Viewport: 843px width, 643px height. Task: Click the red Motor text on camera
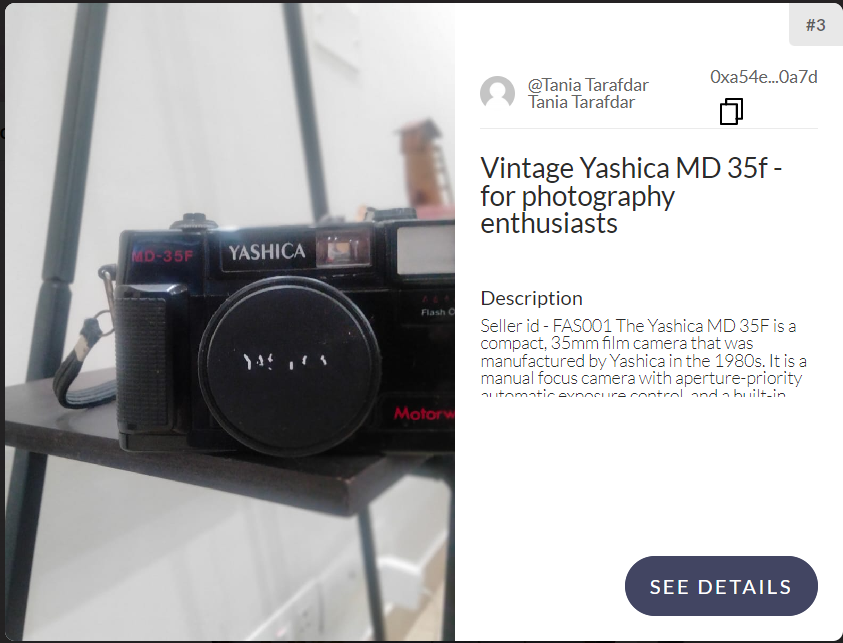point(424,413)
